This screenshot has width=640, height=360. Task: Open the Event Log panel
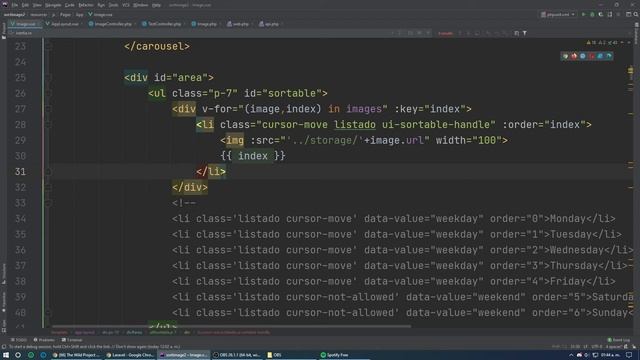[x=619, y=340]
